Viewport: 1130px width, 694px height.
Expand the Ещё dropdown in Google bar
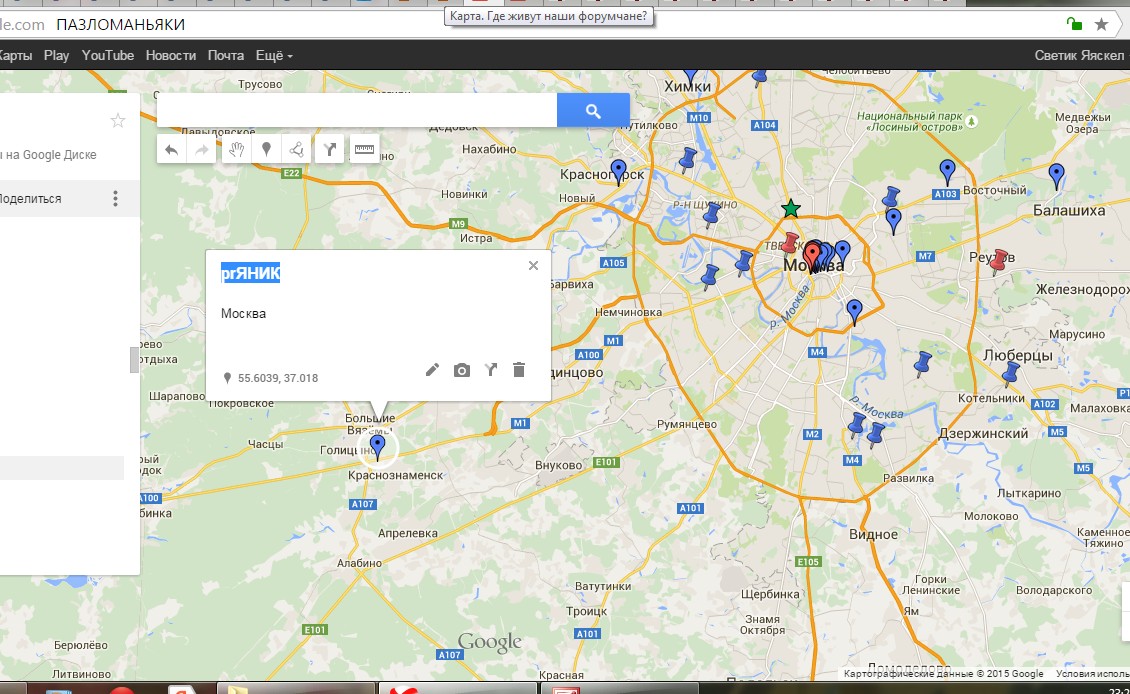coord(274,56)
